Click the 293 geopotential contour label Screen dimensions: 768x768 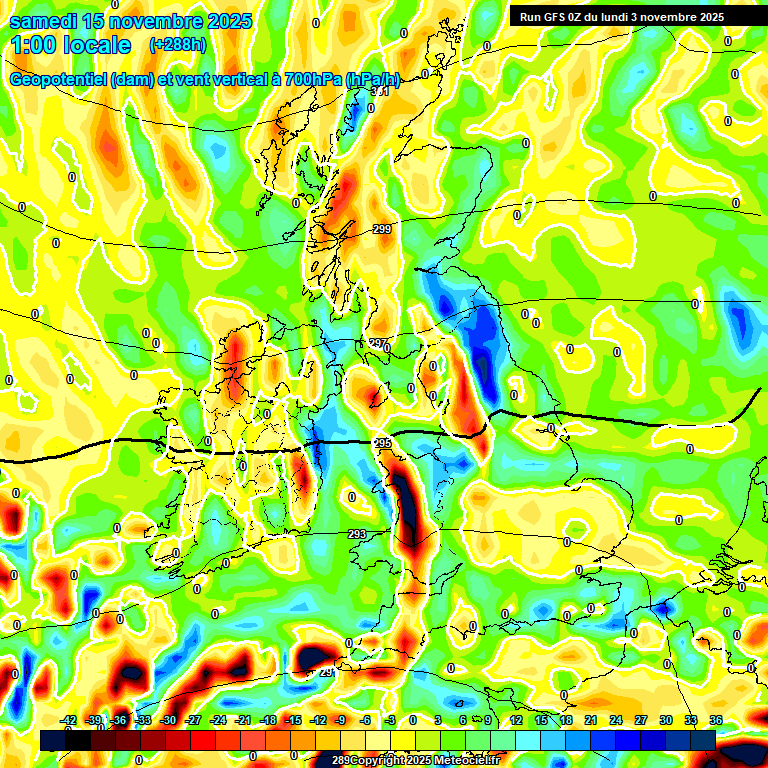(x=357, y=534)
